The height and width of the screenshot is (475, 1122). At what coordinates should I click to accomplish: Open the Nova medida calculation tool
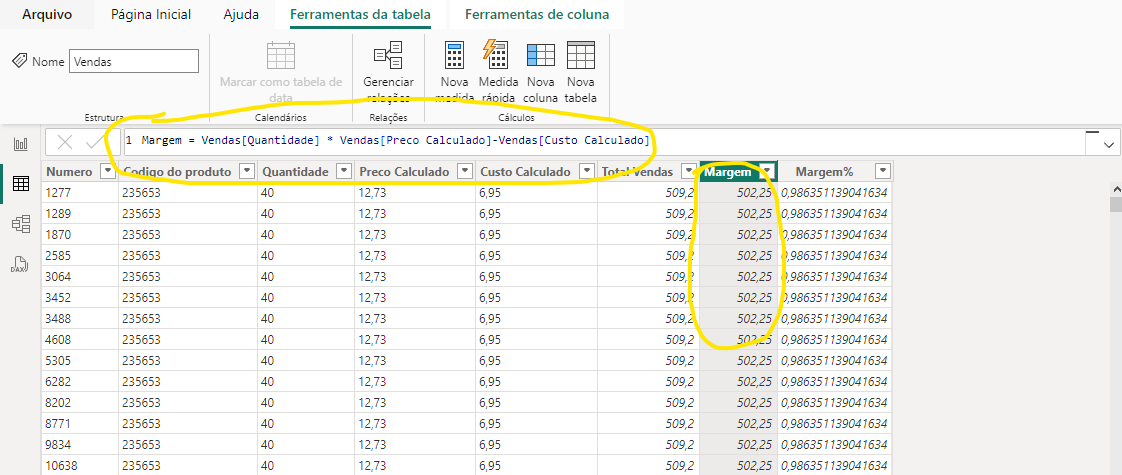(x=454, y=73)
